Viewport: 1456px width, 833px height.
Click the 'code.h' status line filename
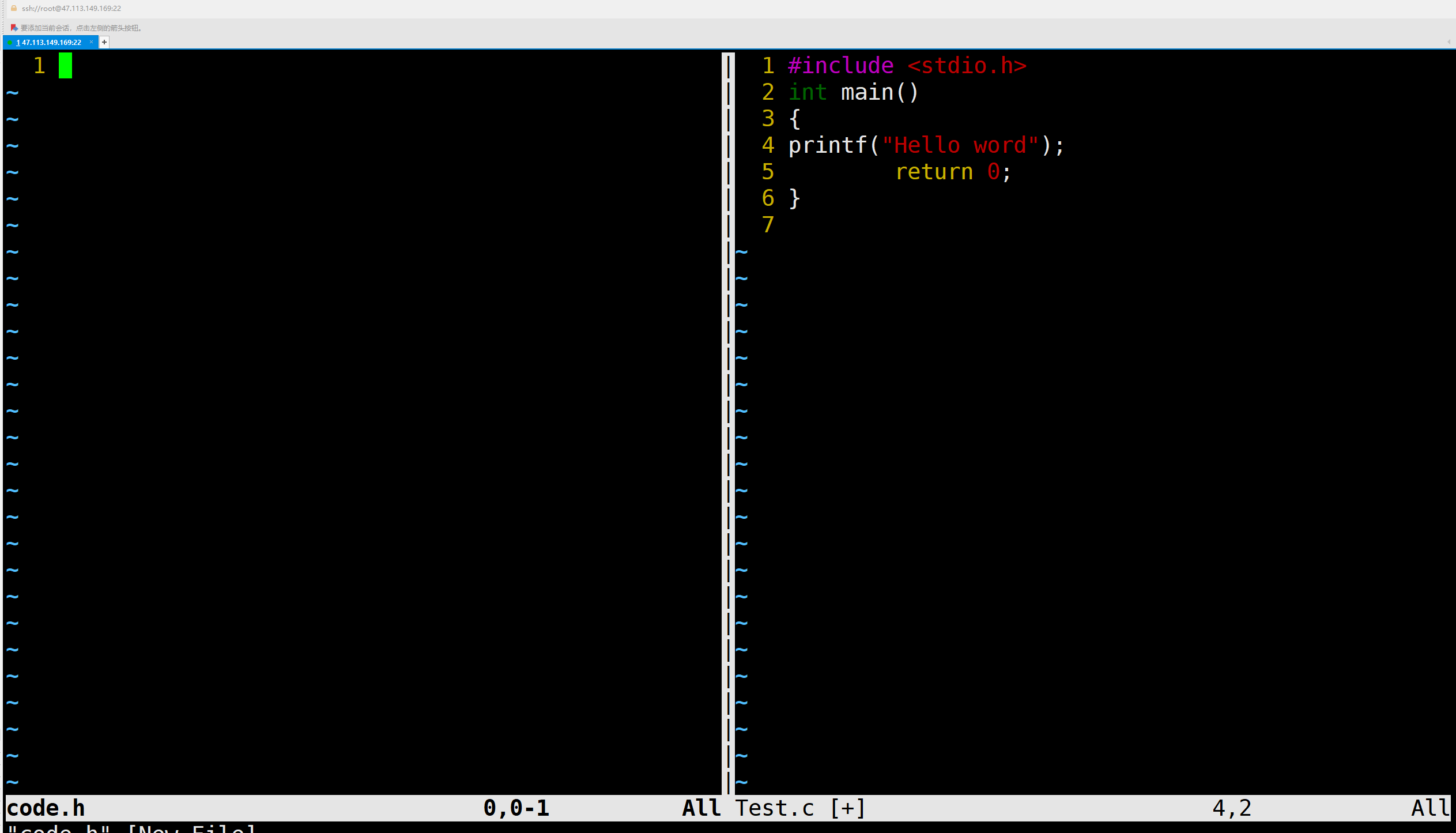click(x=46, y=808)
